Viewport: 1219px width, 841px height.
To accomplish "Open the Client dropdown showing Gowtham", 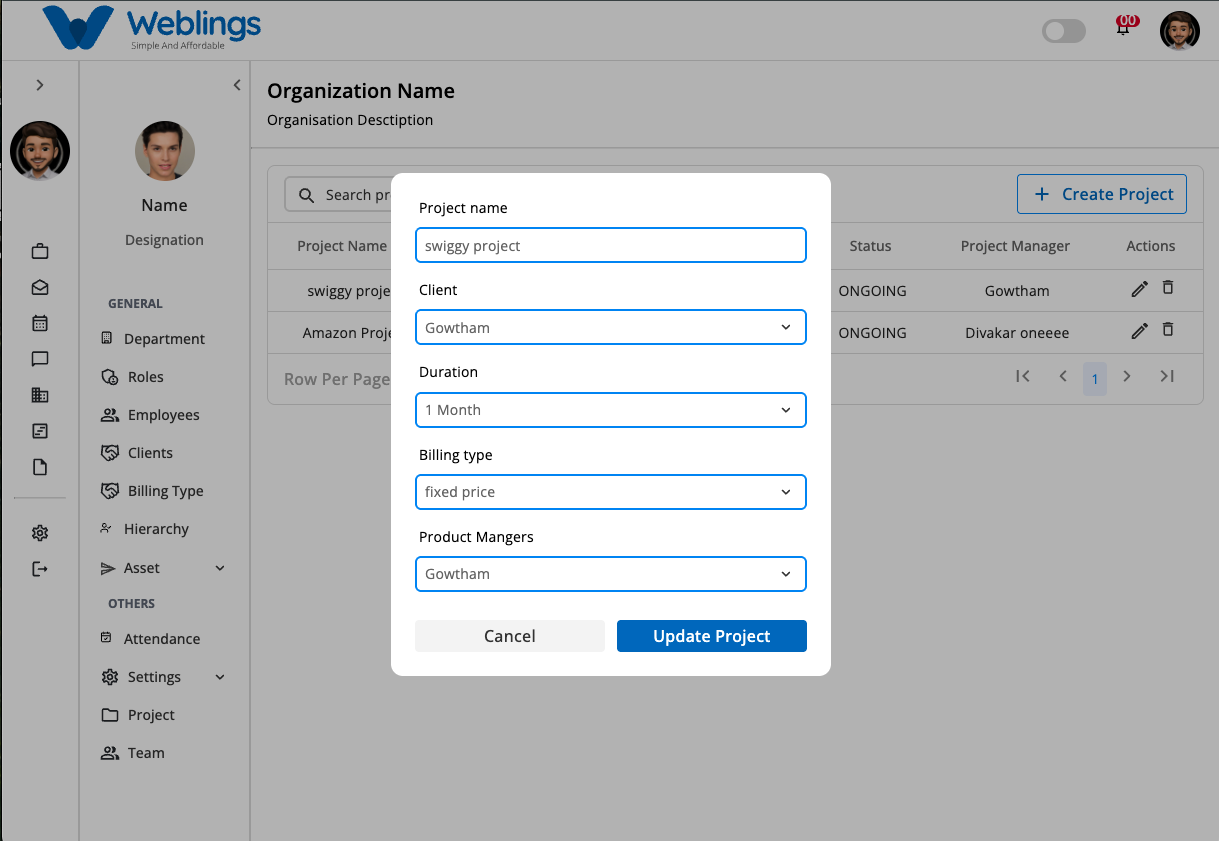I will pyautogui.click(x=611, y=327).
